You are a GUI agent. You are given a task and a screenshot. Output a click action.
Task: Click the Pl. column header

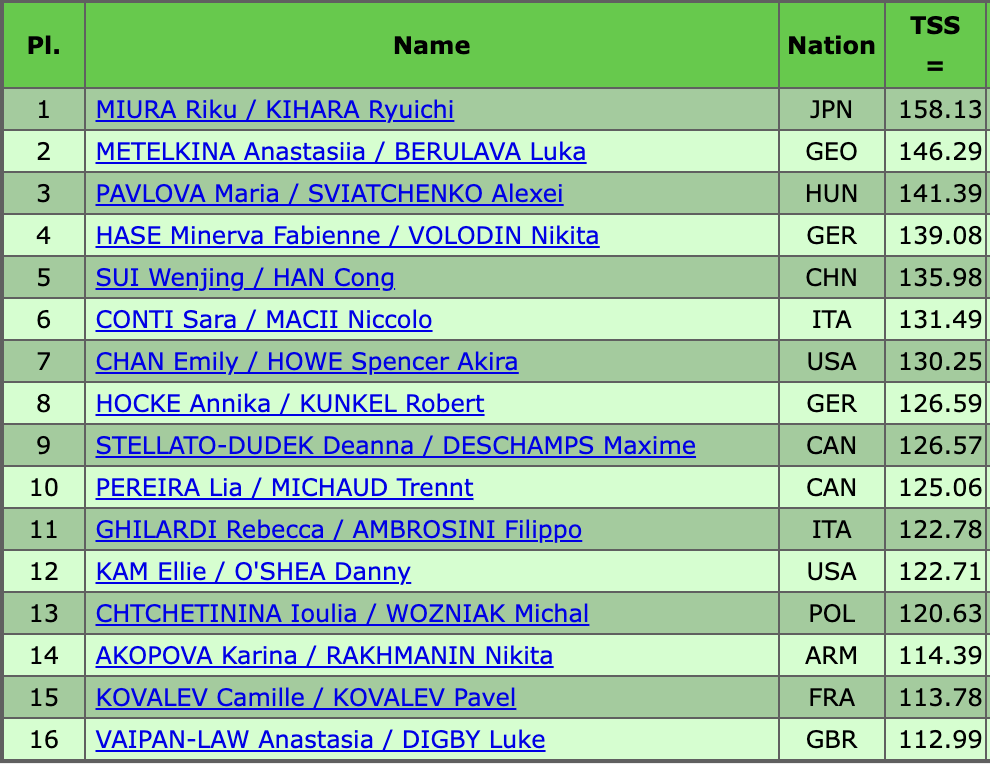pos(43,45)
